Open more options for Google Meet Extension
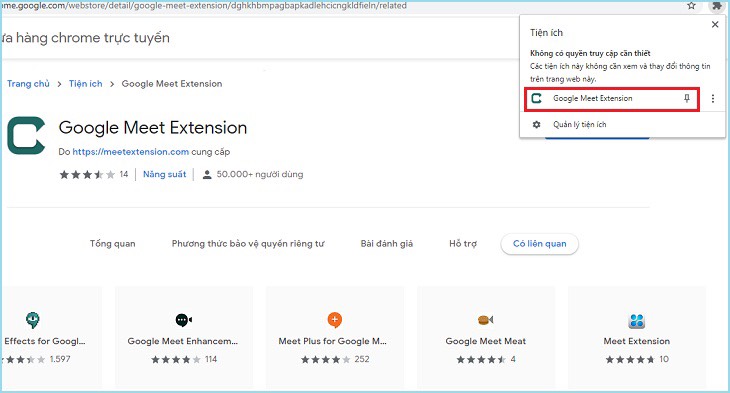The width and height of the screenshot is (730, 393). [x=713, y=99]
